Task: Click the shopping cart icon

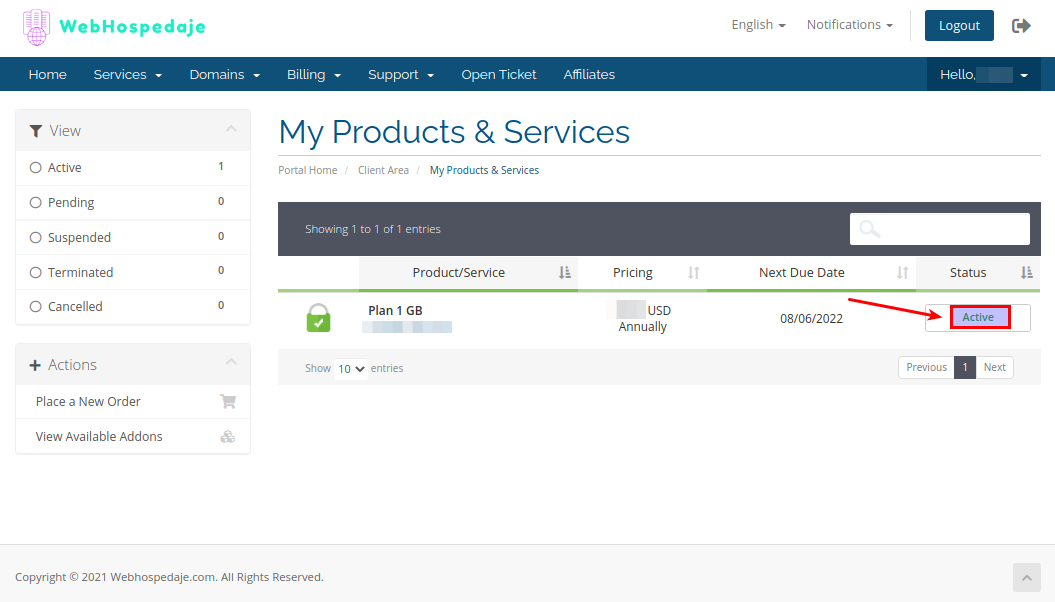Action: (x=228, y=402)
